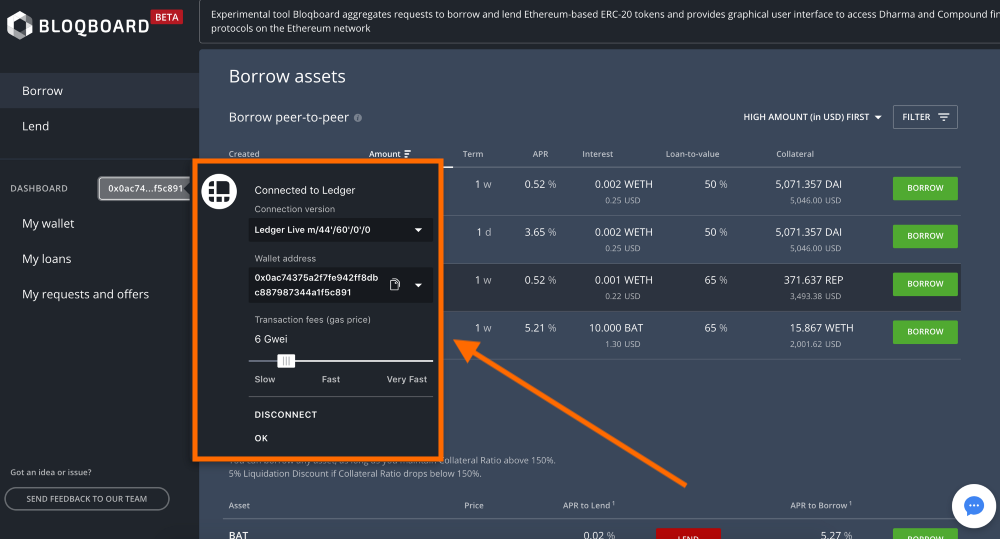Borrow the 3.65 % APR offer
1000x539 pixels.
click(x=925, y=236)
